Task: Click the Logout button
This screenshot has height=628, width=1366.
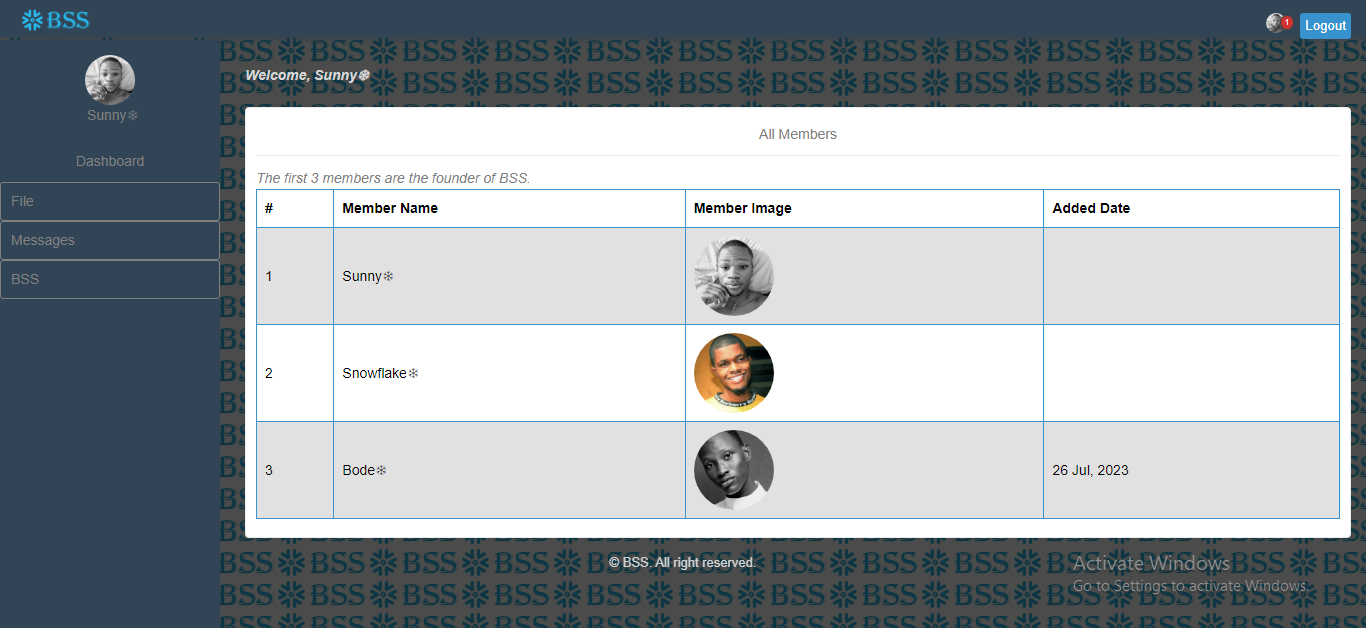Action: 1325,26
